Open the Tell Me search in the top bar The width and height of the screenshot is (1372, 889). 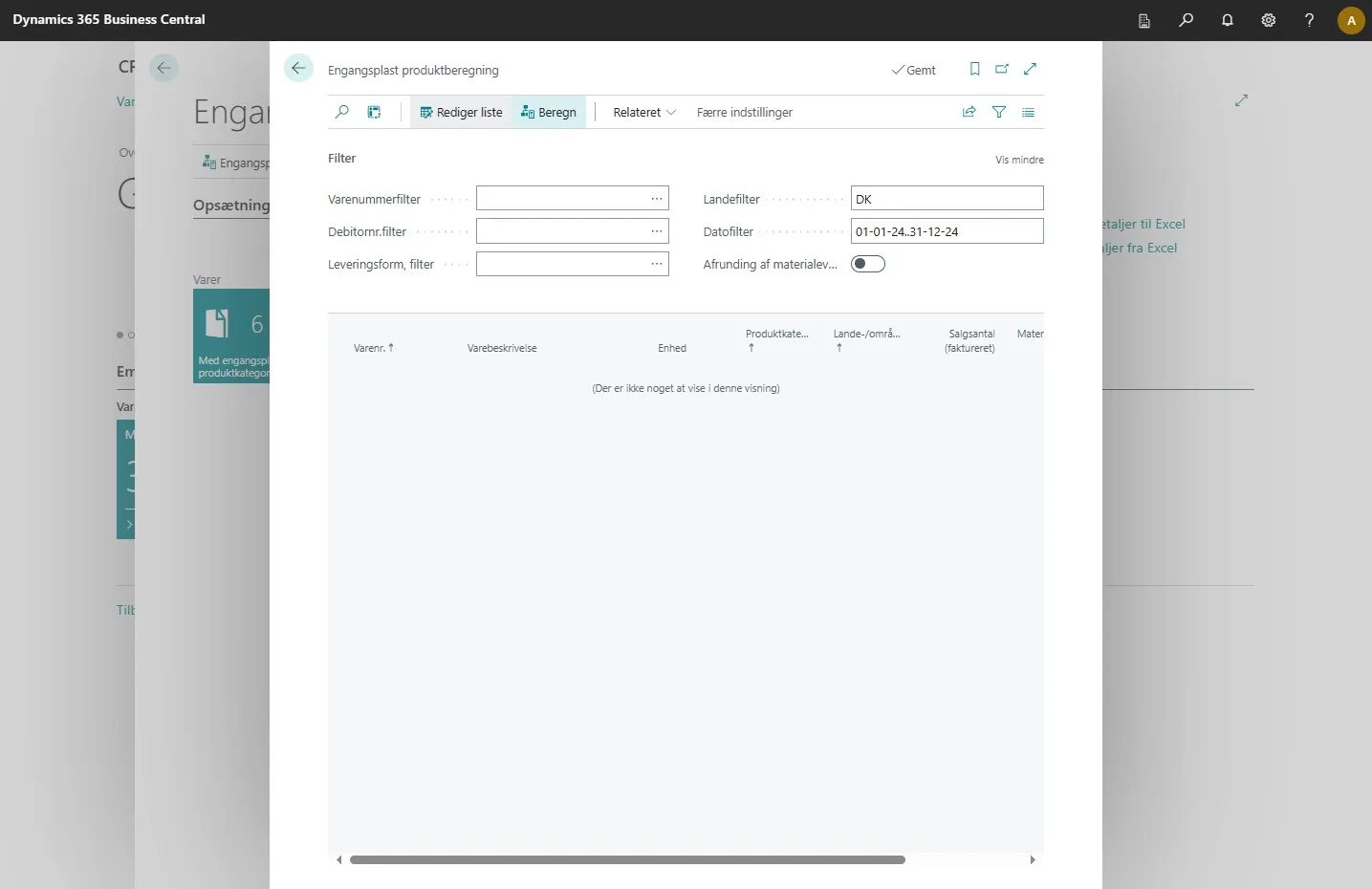[x=1187, y=20]
